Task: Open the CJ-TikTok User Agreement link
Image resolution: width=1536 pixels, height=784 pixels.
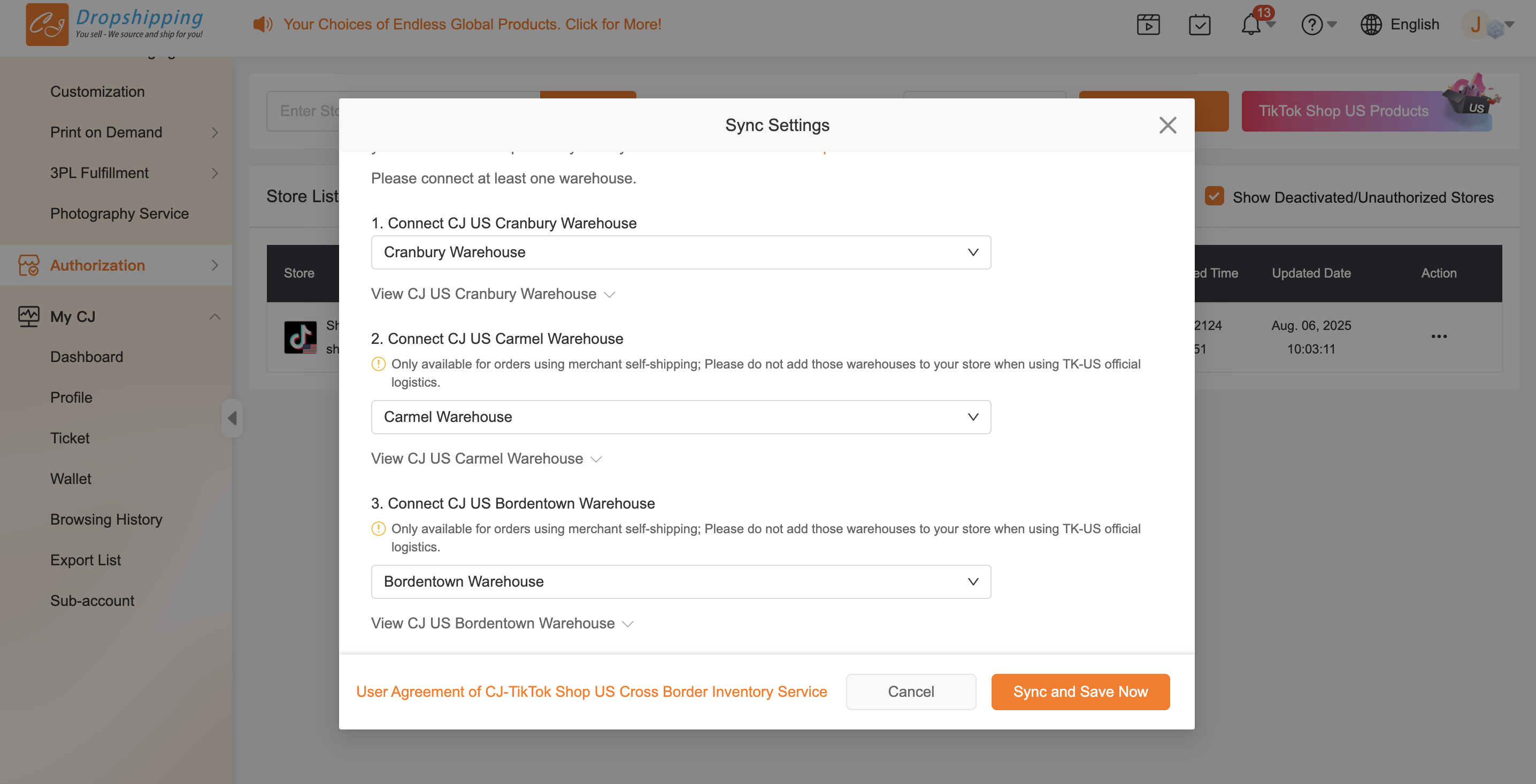Action: [591, 691]
